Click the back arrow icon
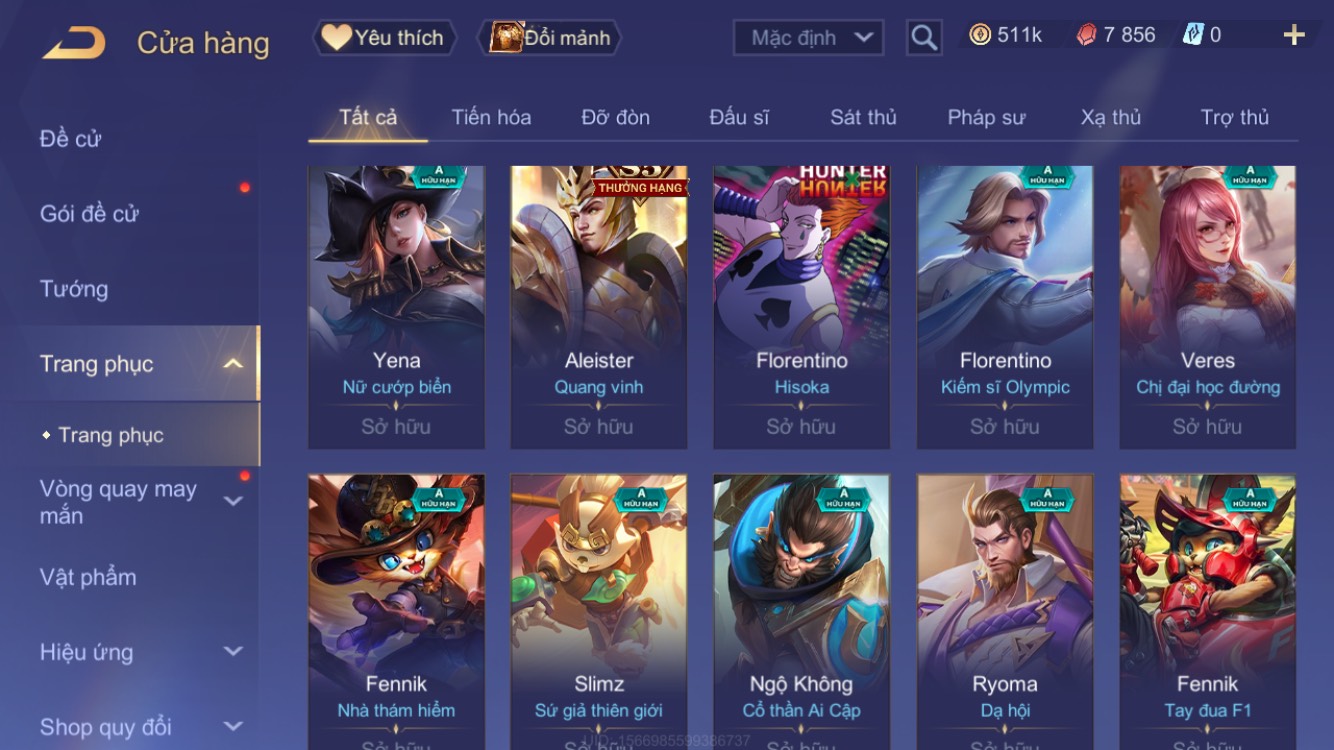Viewport: 1334px width, 750px height. point(74,43)
